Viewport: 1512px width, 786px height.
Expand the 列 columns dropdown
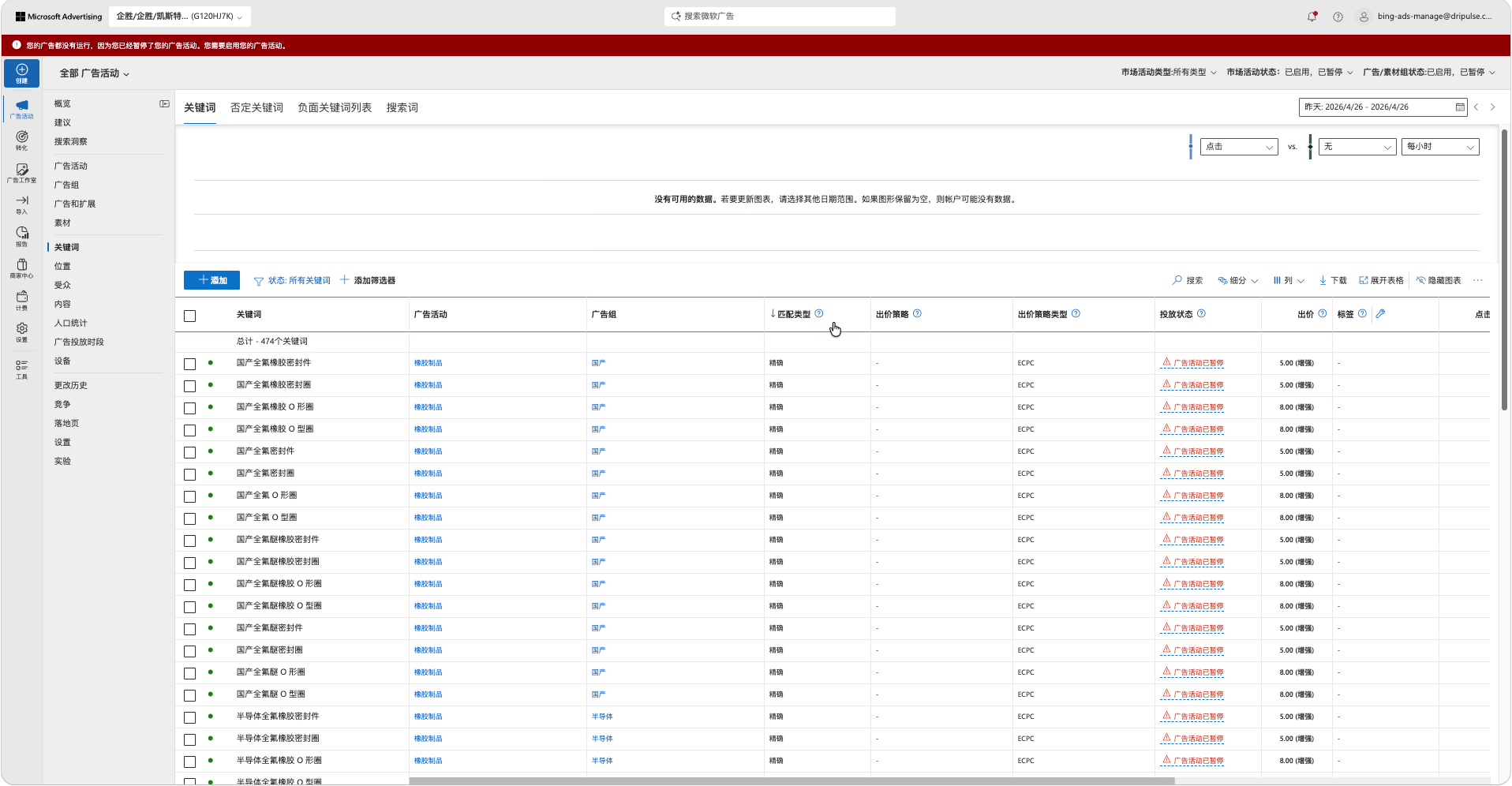1289,280
